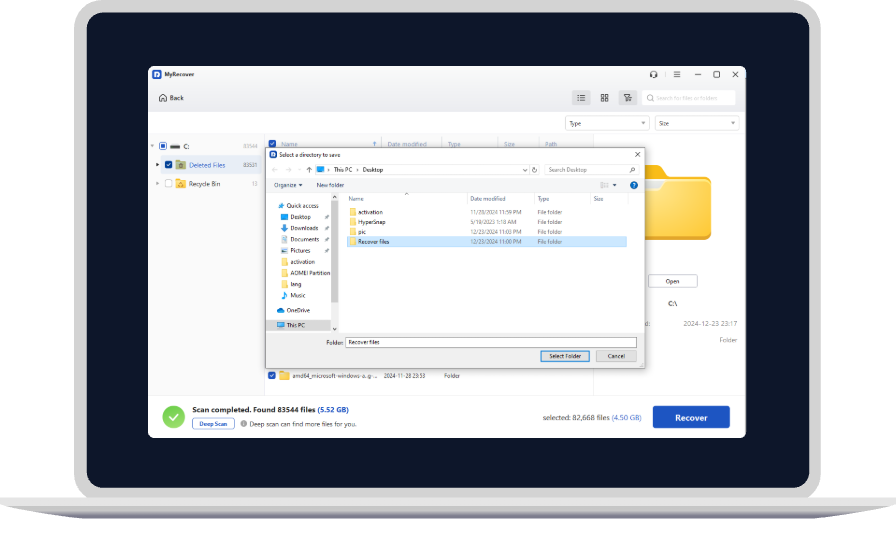
Task: Switch to grid thumbnail view
Action: [604, 98]
